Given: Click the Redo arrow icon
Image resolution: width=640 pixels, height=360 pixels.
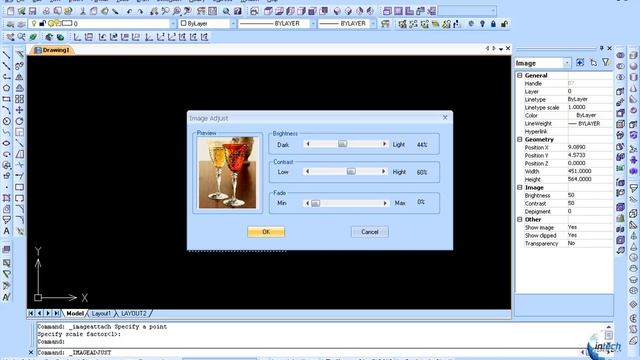Looking at the screenshot, I should click(140, 11).
